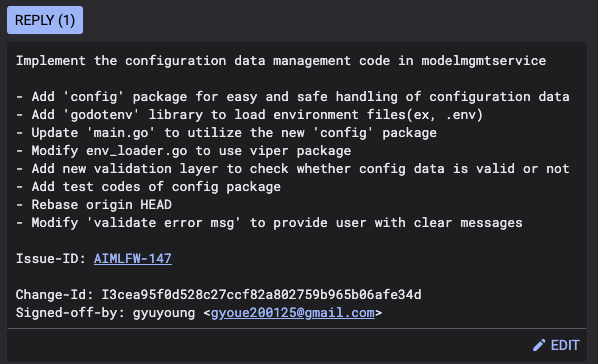Open the gyoue200125@gmail.com email link
Screen dimensions: 598x364
[x=293, y=313]
